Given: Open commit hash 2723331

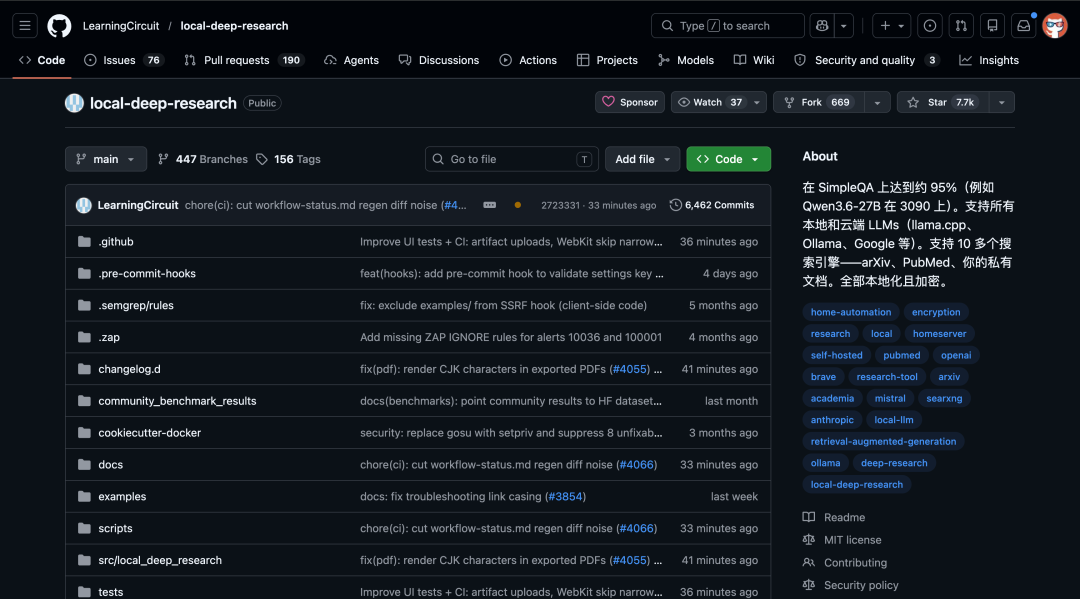Looking at the screenshot, I should (x=560, y=205).
